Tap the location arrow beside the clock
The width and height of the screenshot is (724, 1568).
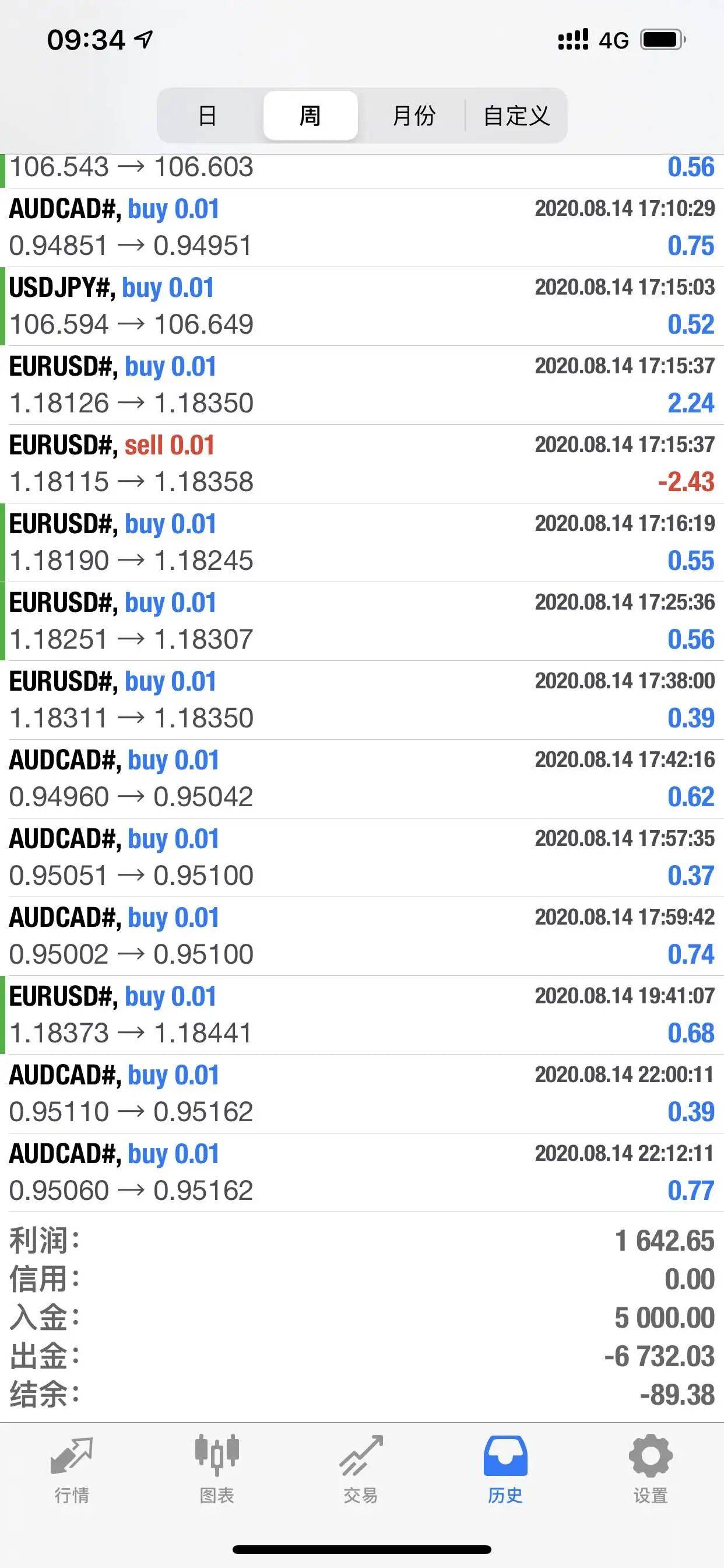143,40
